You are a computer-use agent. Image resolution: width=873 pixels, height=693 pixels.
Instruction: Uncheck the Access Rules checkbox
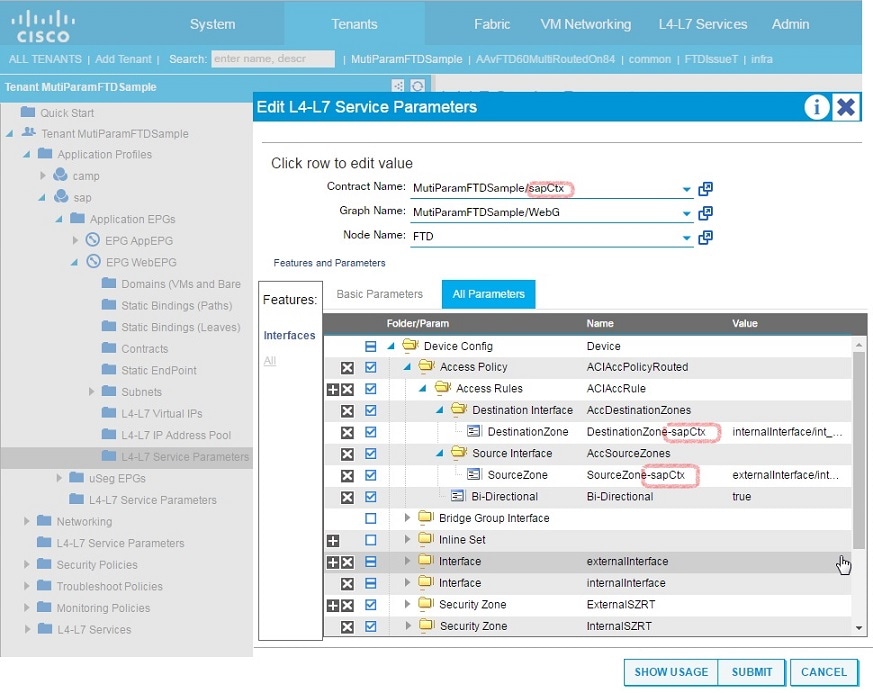click(x=371, y=389)
